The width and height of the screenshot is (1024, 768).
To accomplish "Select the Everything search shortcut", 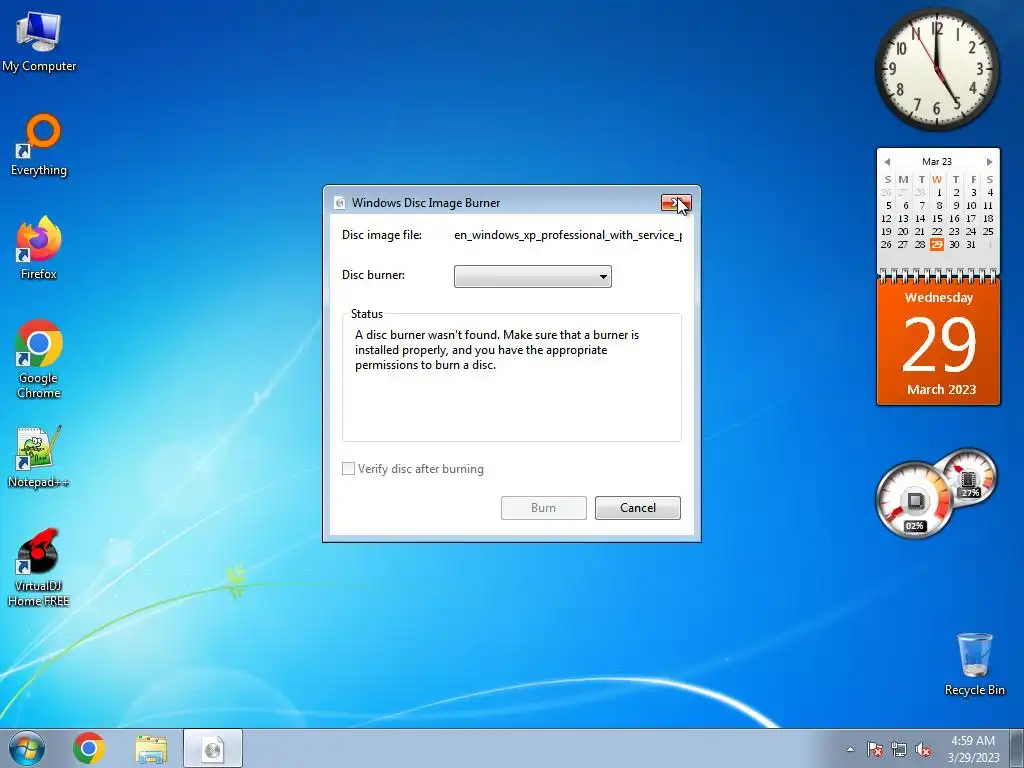I will tap(39, 145).
